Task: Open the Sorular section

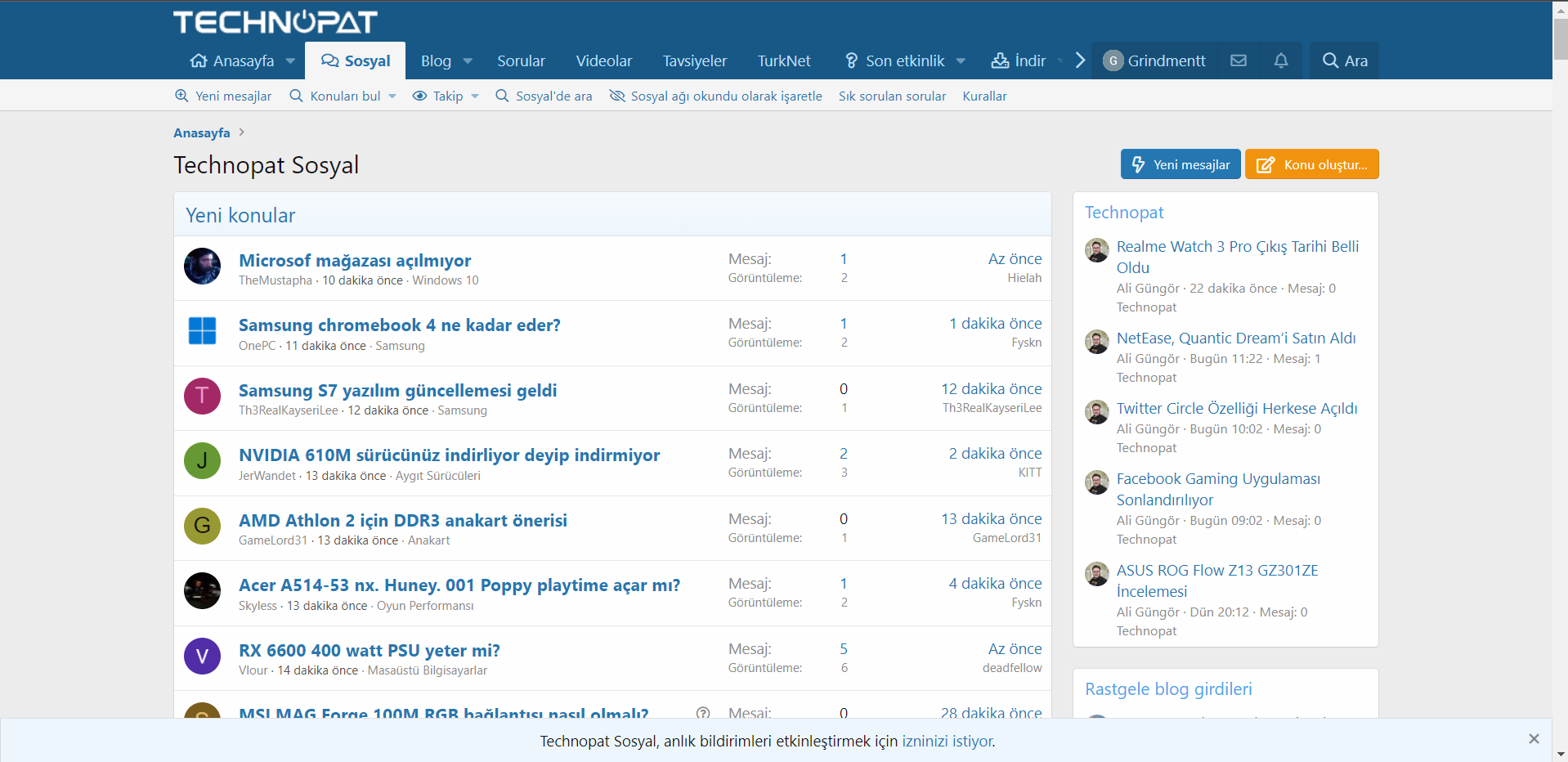Action: [x=521, y=61]
